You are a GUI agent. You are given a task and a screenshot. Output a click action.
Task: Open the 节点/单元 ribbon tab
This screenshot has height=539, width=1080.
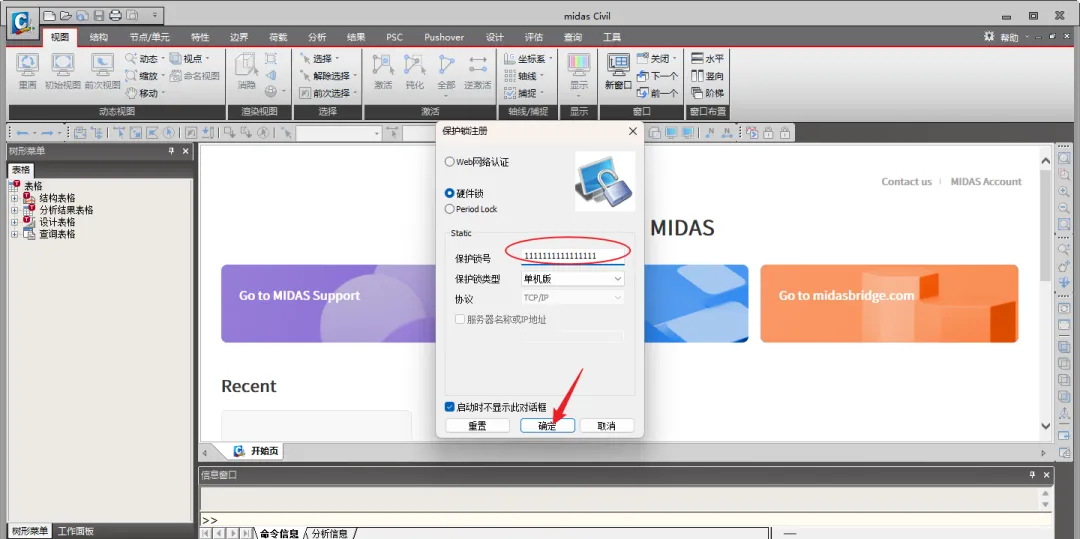point(149,37)
